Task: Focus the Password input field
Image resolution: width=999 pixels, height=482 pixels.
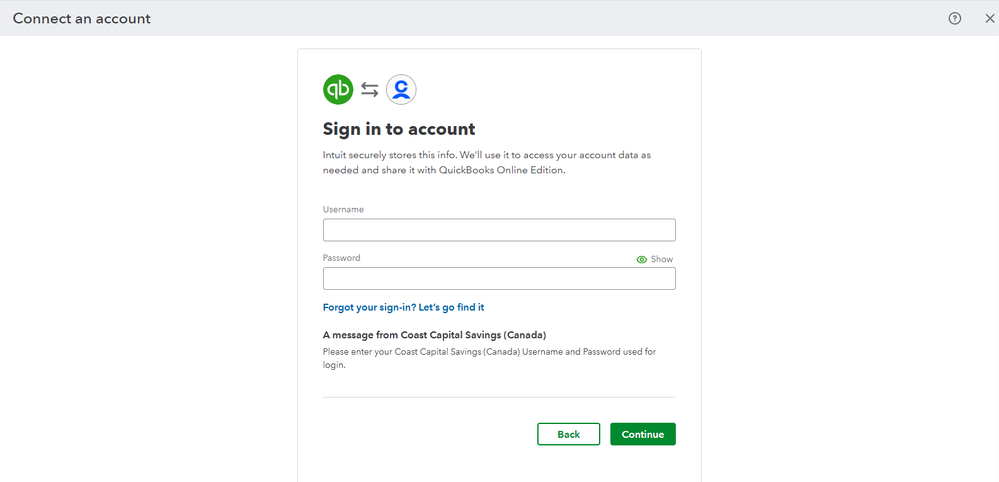Action: tap(499, 278)
